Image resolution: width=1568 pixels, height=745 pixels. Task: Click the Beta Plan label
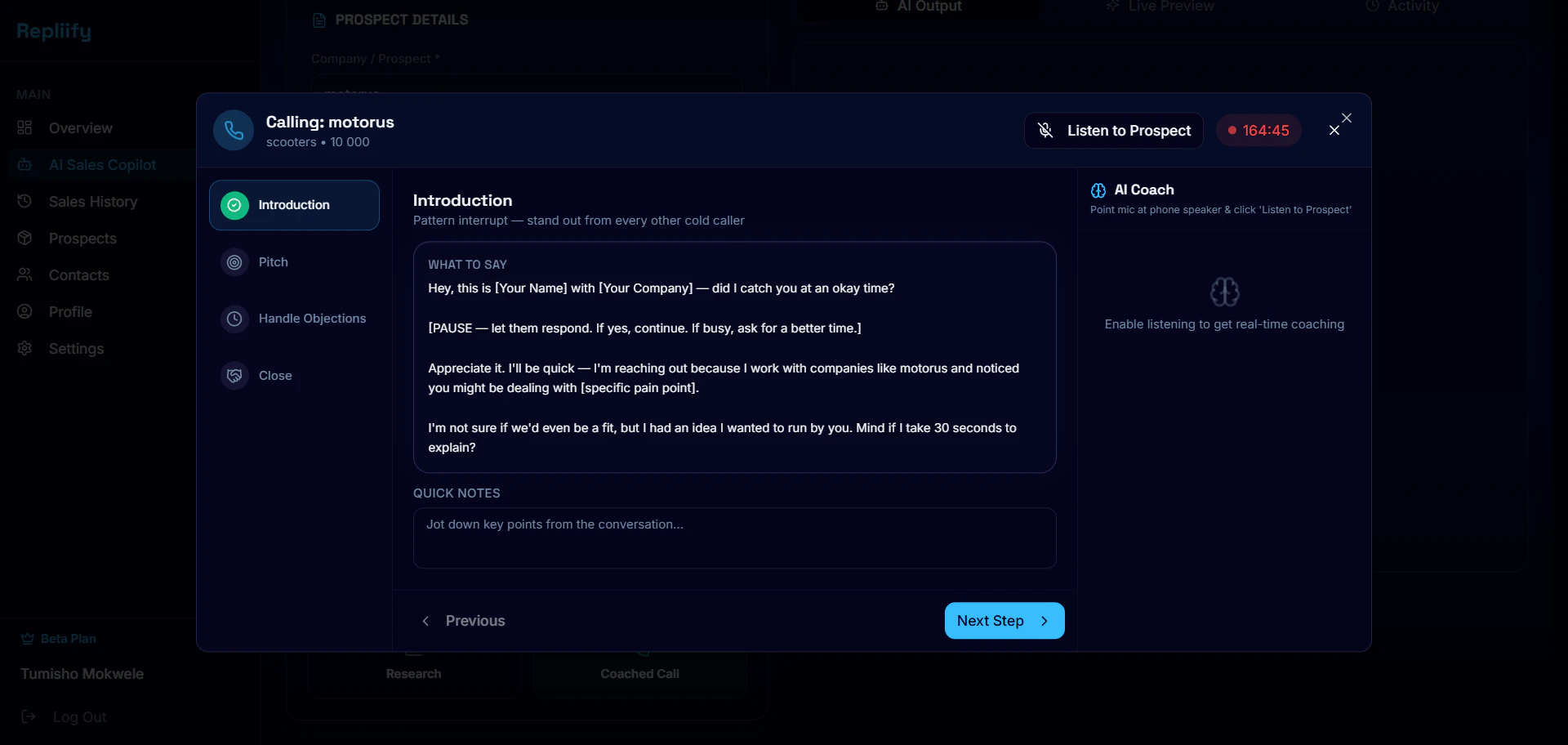click(69, 639)
